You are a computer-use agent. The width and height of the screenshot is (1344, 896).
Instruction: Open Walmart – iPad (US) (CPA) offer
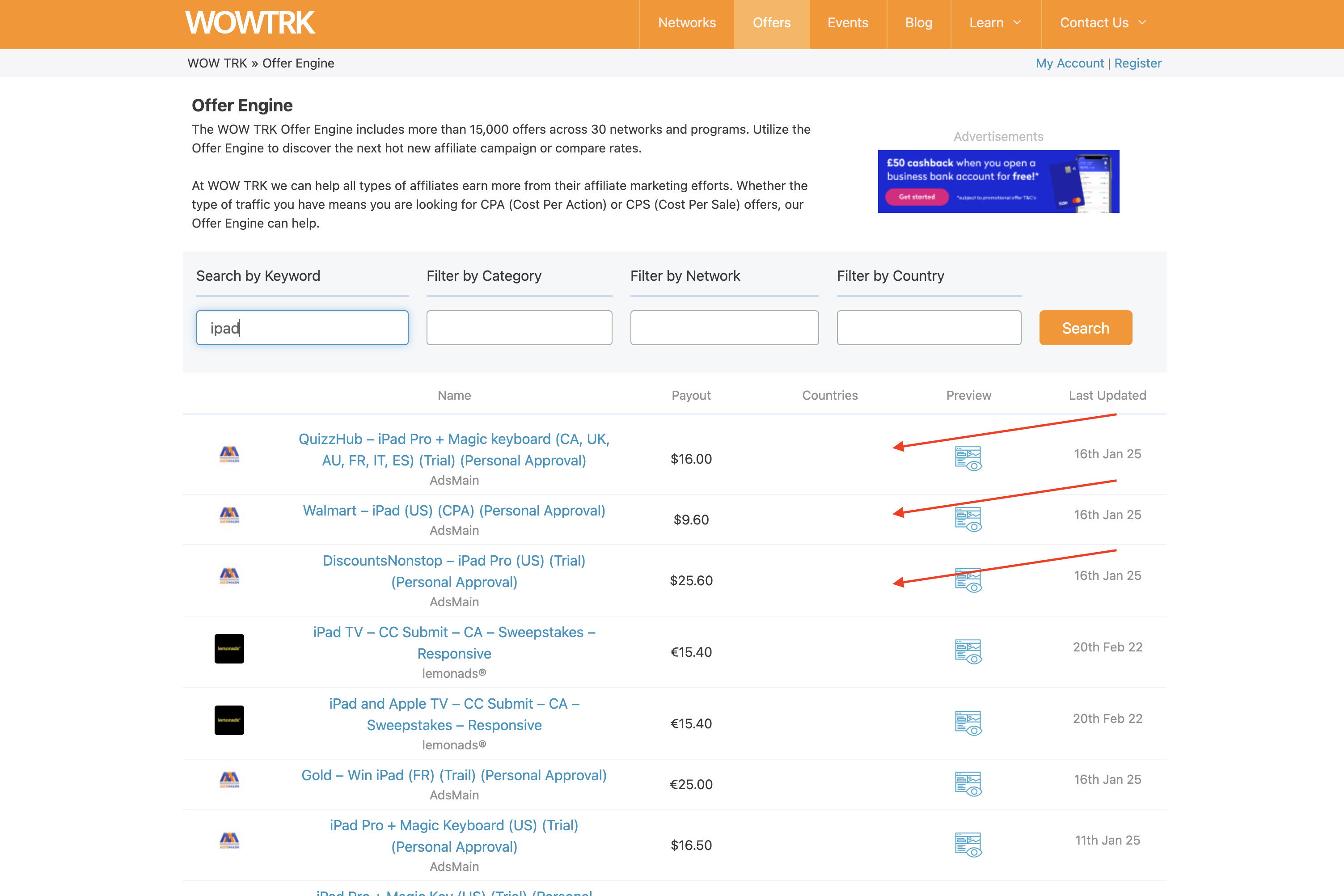coord(454,510)
